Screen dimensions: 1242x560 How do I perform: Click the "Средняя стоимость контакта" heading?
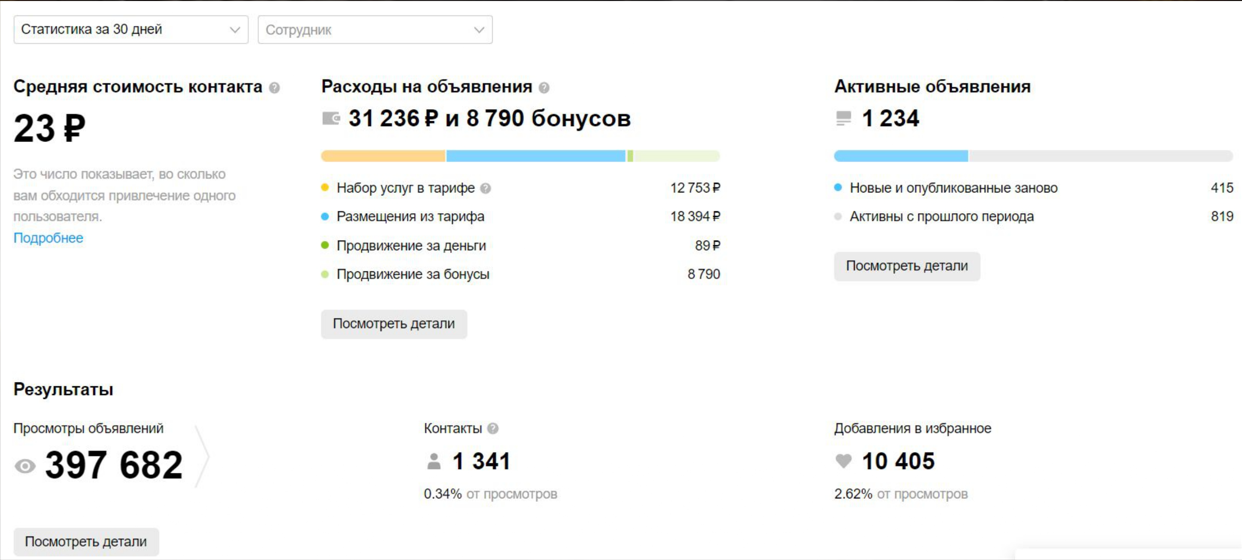tap(138, 87)
